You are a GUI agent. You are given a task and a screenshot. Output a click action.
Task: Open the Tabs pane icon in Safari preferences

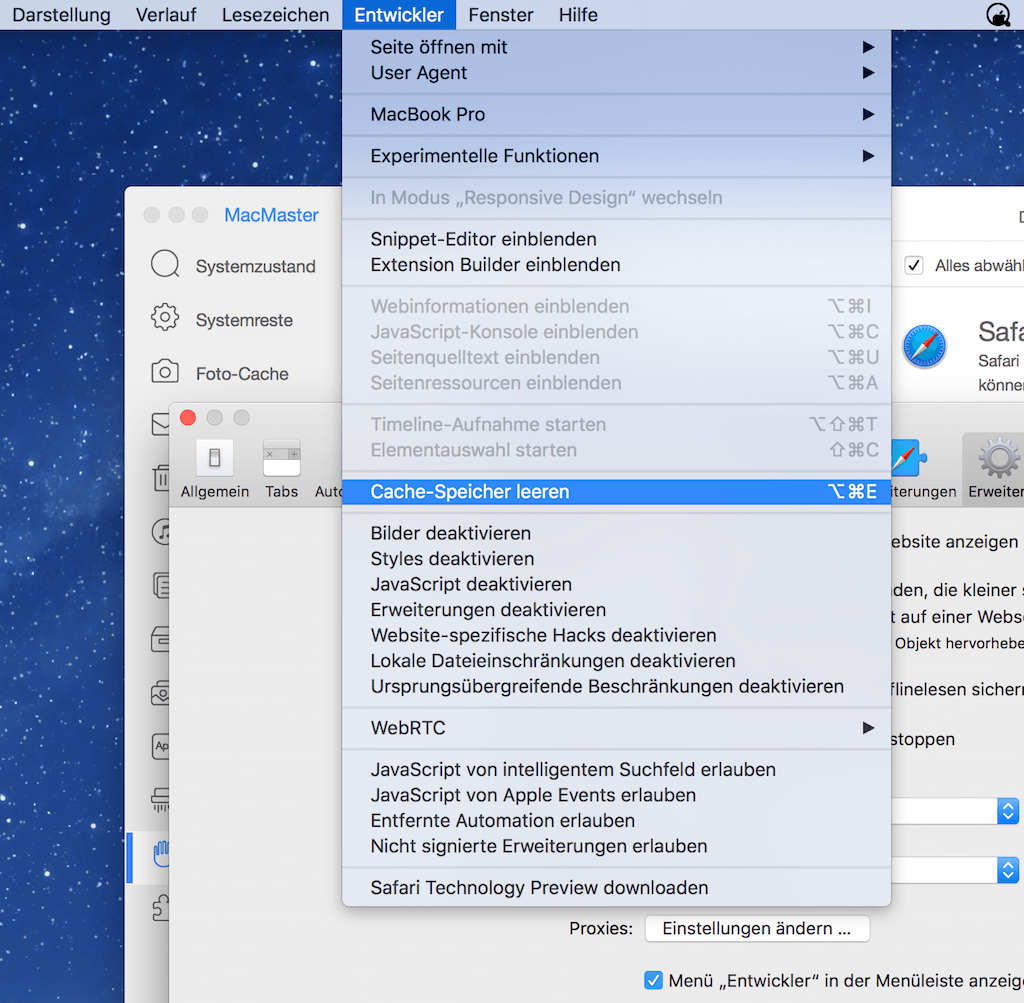pyautogui.click(x=281, y=458)
